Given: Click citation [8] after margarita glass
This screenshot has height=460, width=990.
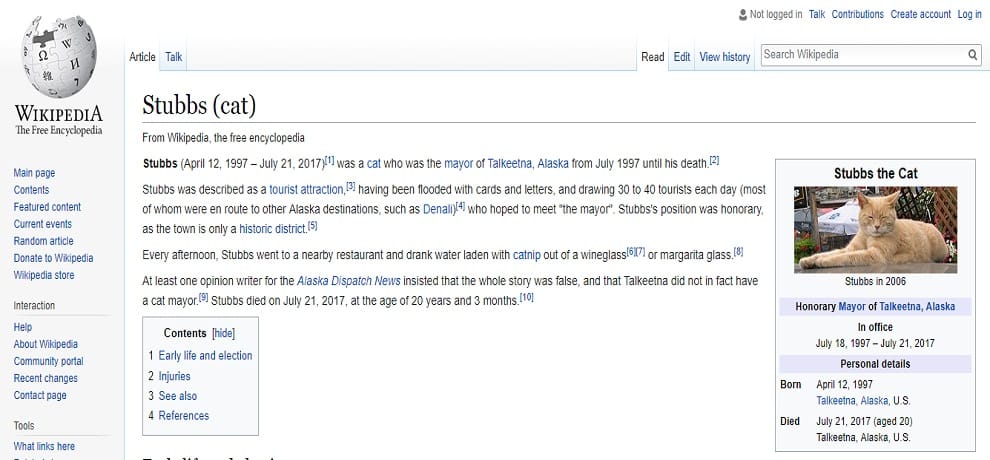Looking at the screenshot, I should pyautogui.click(x=738, y=251).
